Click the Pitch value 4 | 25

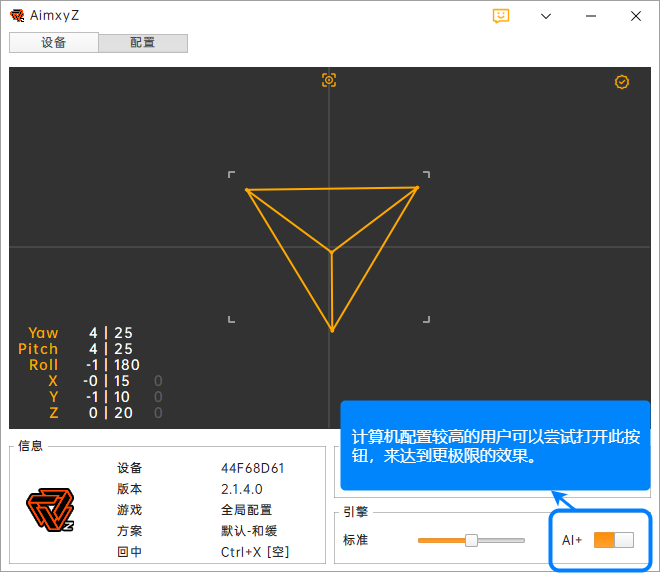[x=111, y=349]
